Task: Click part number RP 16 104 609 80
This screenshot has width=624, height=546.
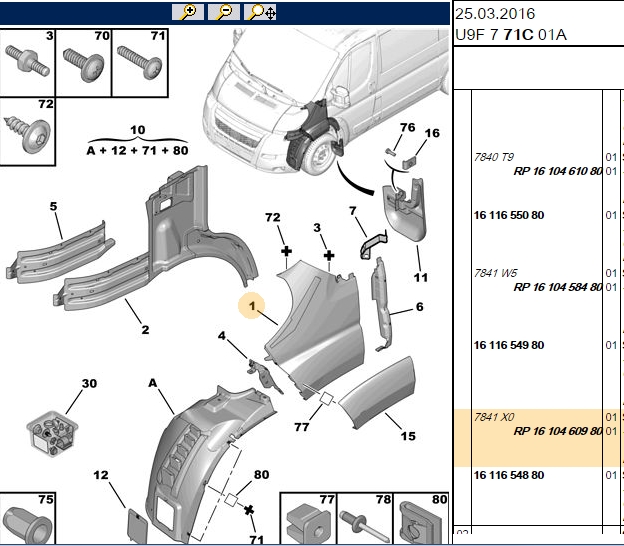Action: [558, 431]
